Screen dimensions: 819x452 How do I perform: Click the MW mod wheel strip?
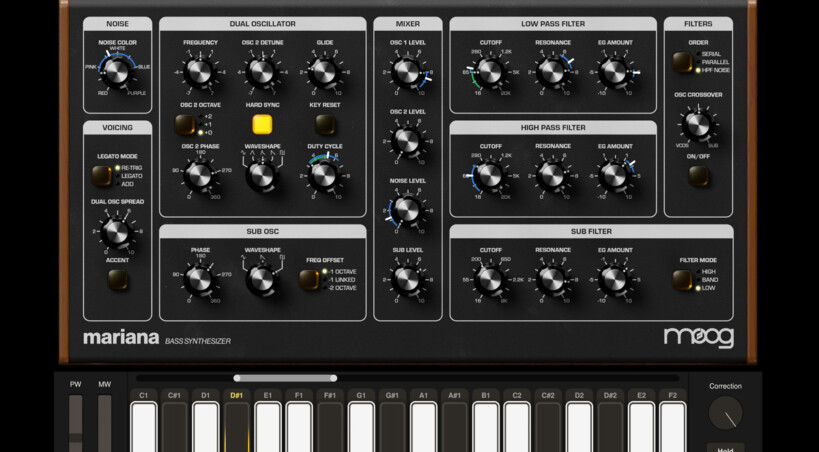pos(105,423)
